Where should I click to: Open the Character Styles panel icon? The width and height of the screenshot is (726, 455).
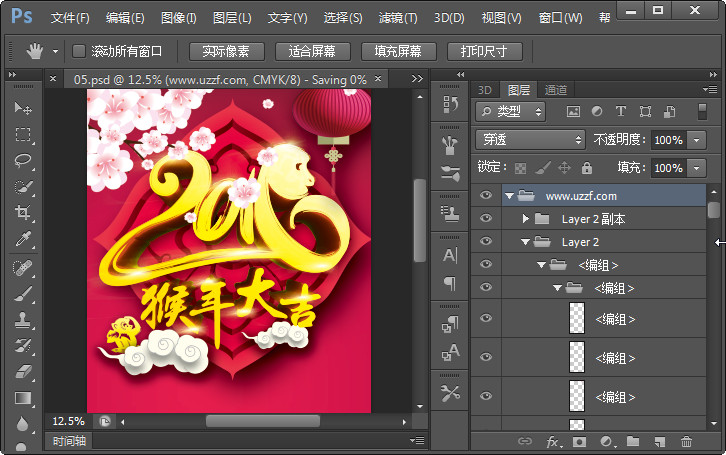pos(450,352)
